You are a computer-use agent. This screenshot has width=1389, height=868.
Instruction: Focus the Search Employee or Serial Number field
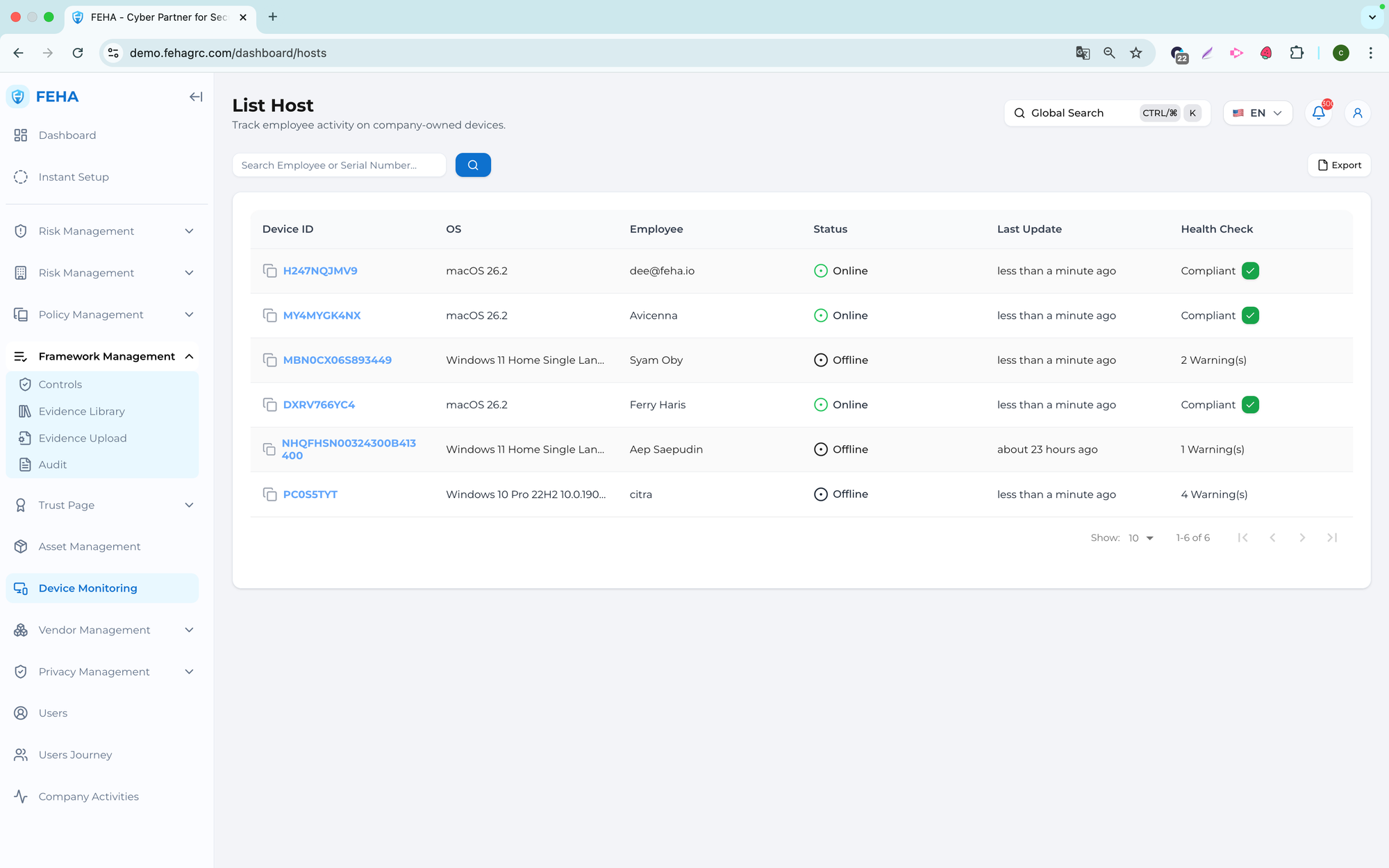(339, 165)
